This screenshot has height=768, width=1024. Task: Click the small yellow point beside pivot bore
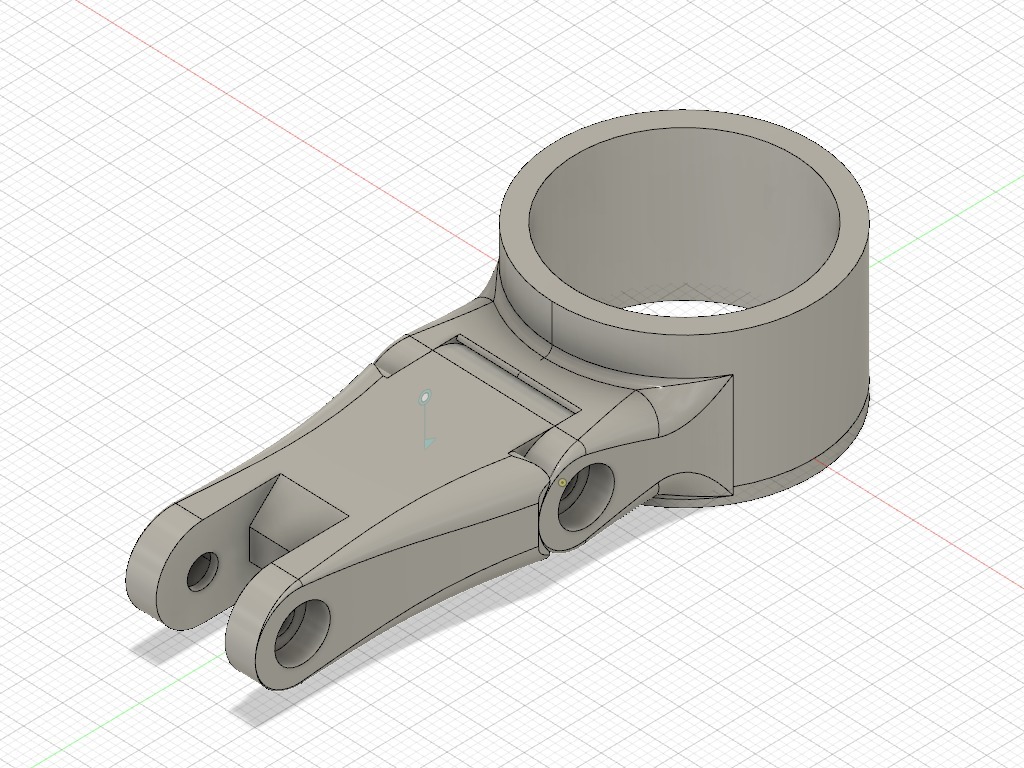coord(562,483)
